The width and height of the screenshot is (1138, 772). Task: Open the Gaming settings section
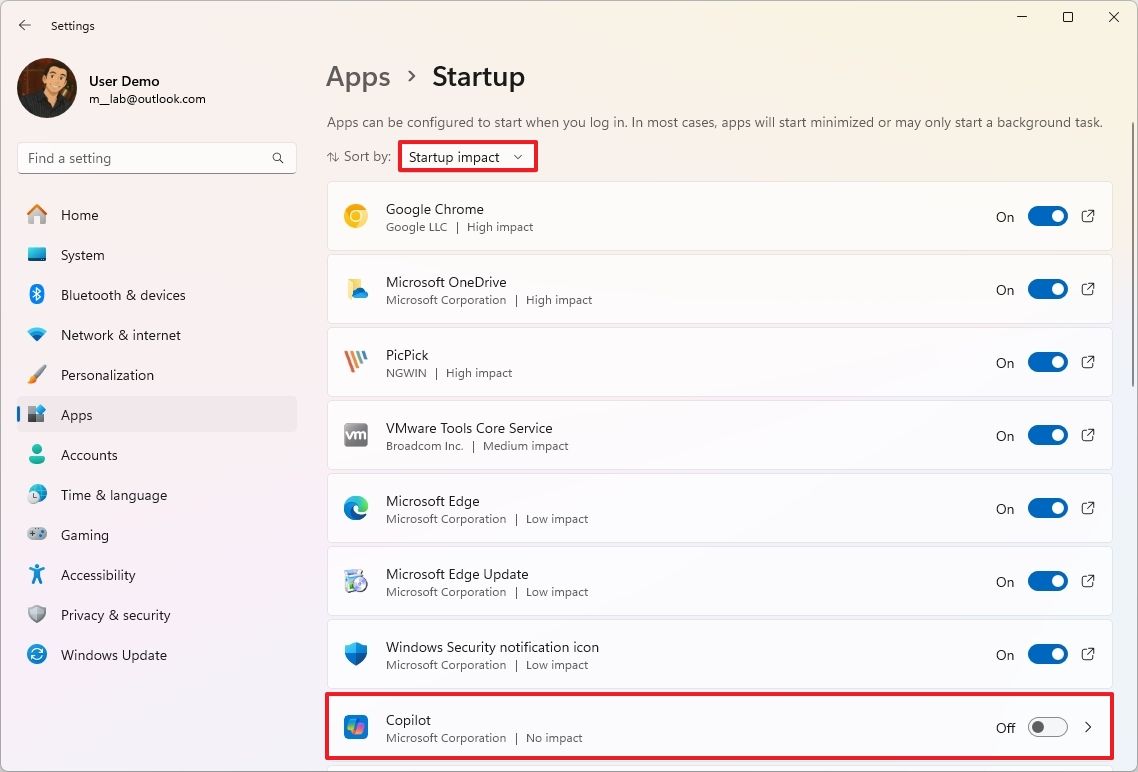coord(84,535)
